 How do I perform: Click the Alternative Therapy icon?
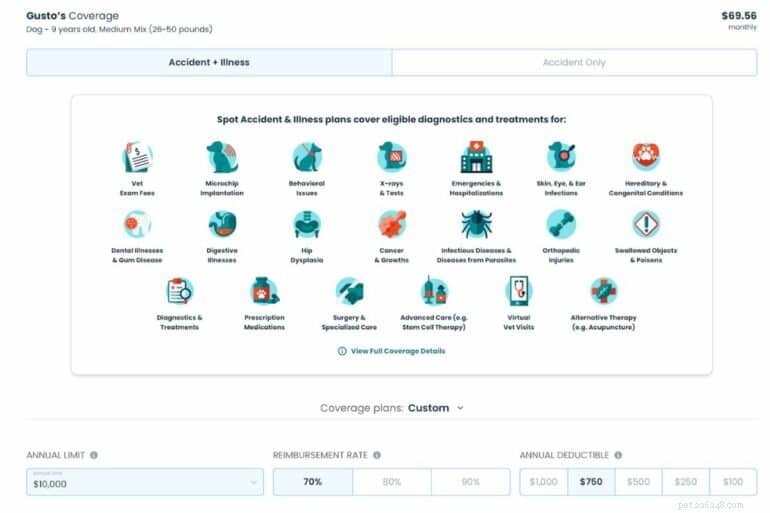604,291
